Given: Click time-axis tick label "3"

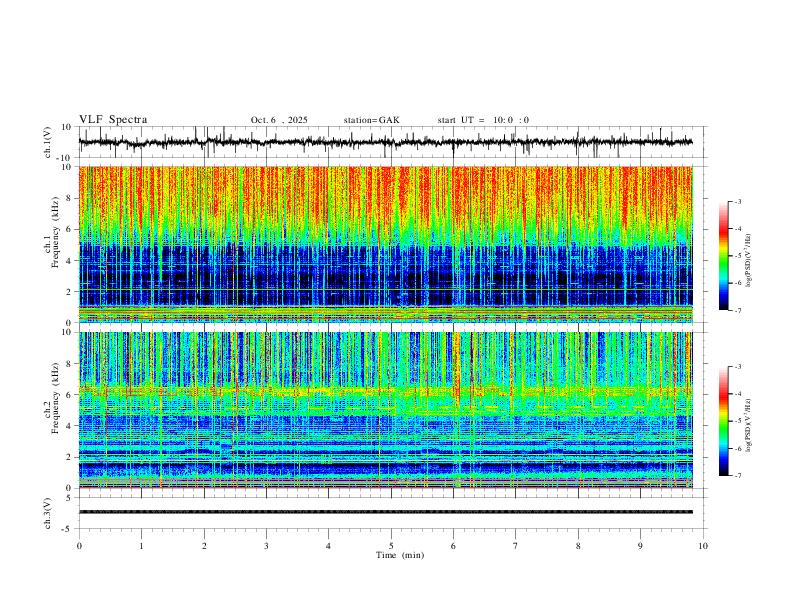Looking at the screenshot, I should point(266,546).
